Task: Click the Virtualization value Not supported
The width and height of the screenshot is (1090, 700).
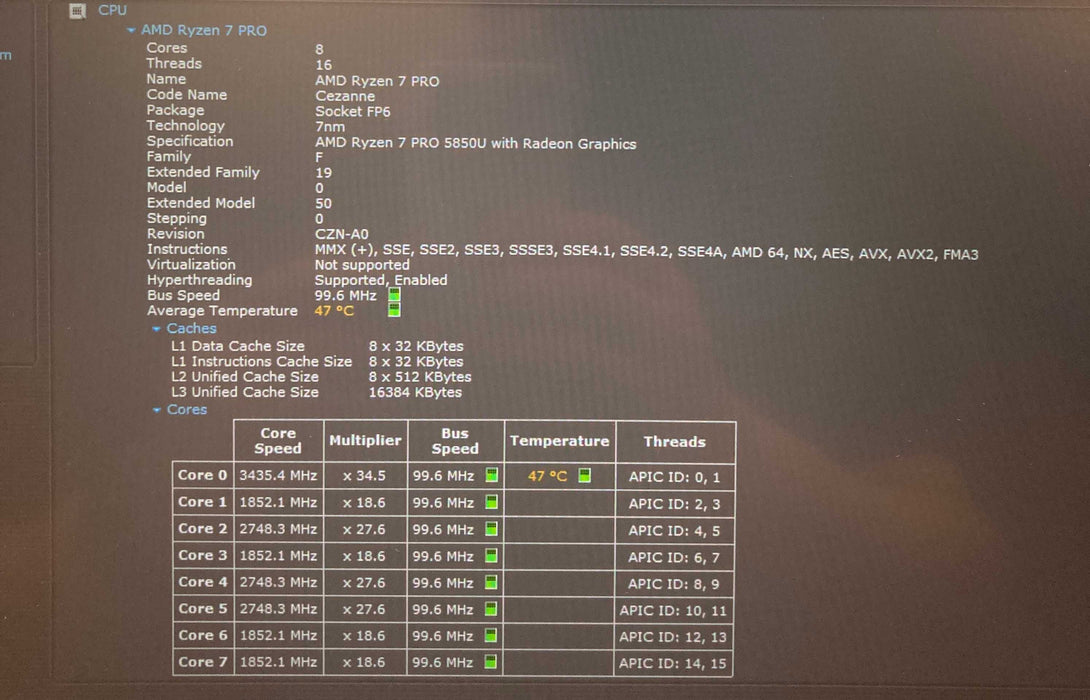Action: point(362,265)
